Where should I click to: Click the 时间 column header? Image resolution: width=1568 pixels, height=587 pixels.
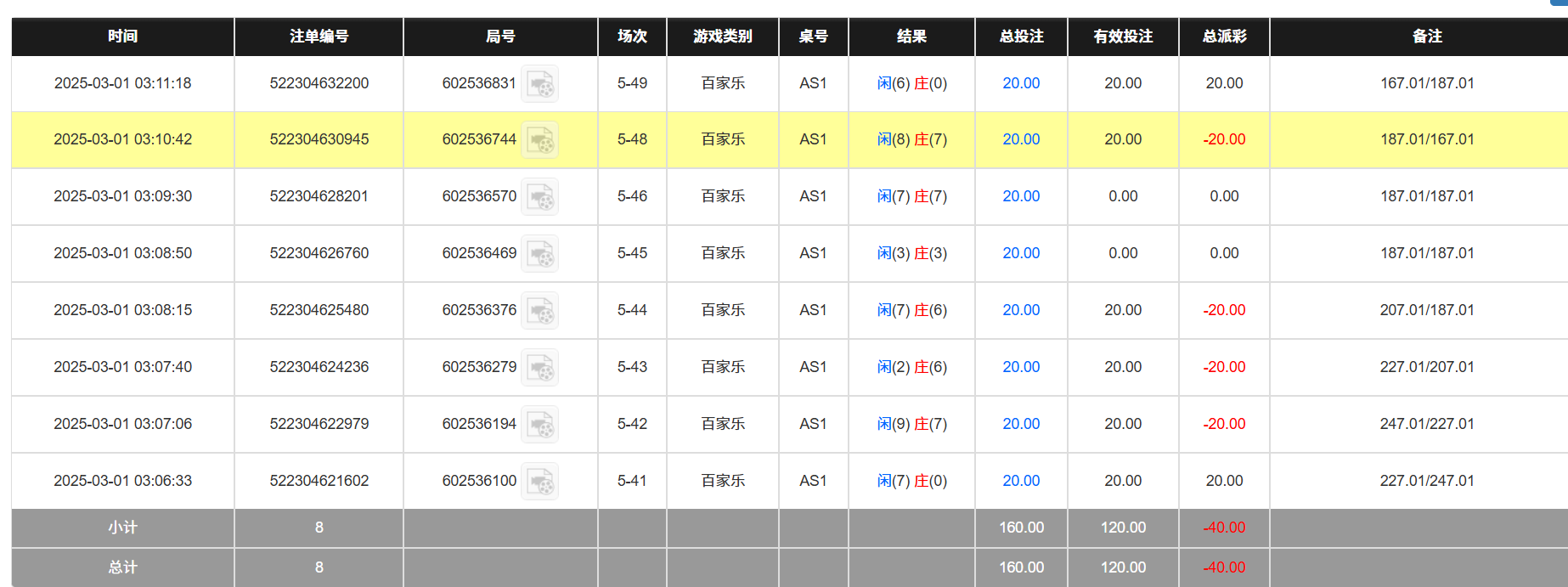122,37
